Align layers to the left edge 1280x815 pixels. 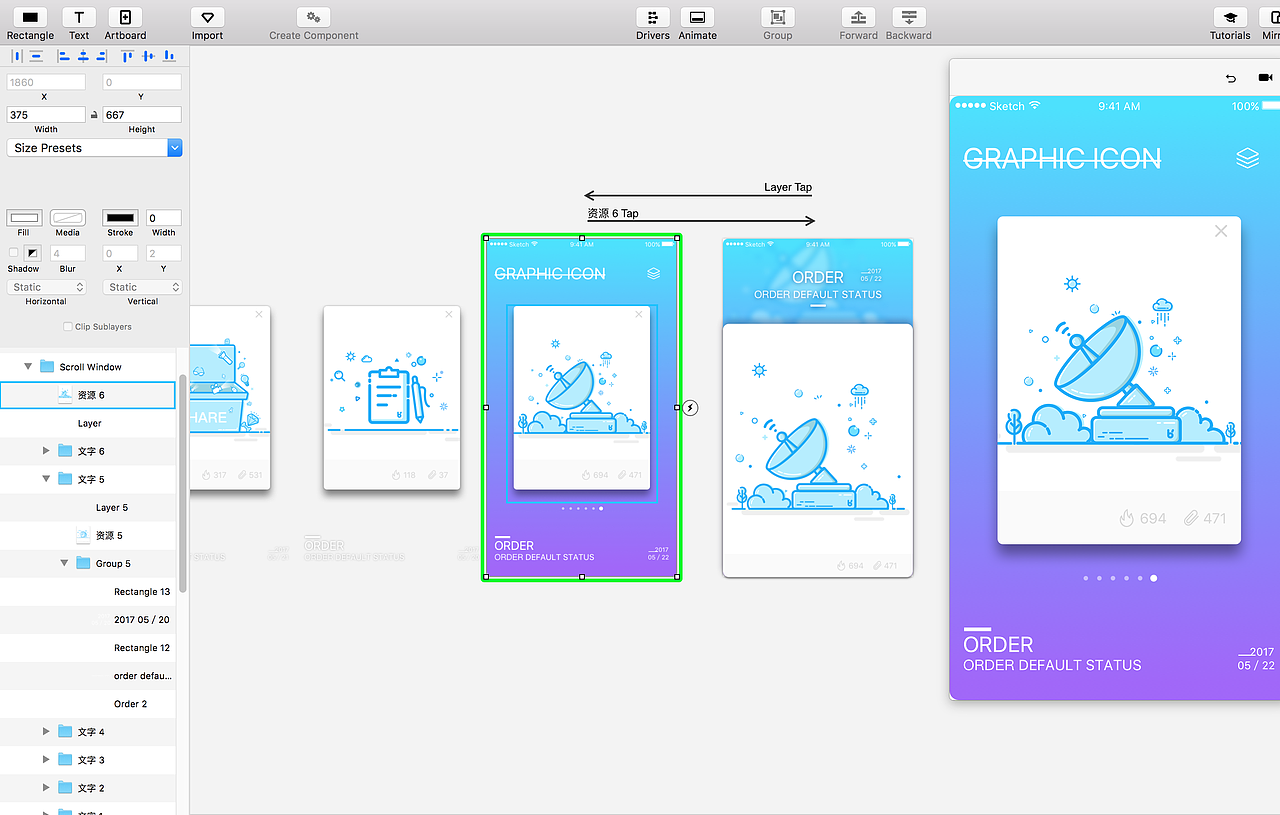coord(63,57)
